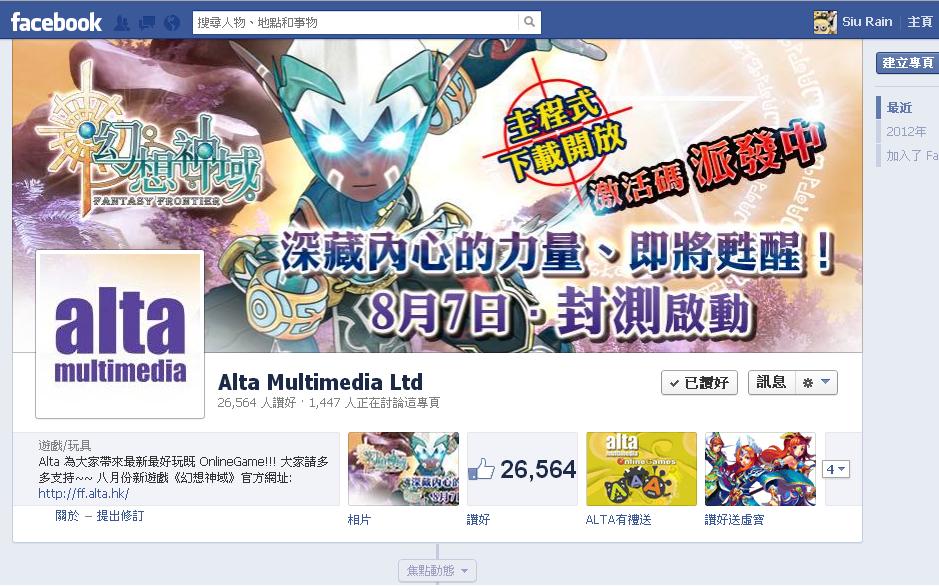Select 2012年 in the timeline

pyautogui.click(x=905, y=132)
